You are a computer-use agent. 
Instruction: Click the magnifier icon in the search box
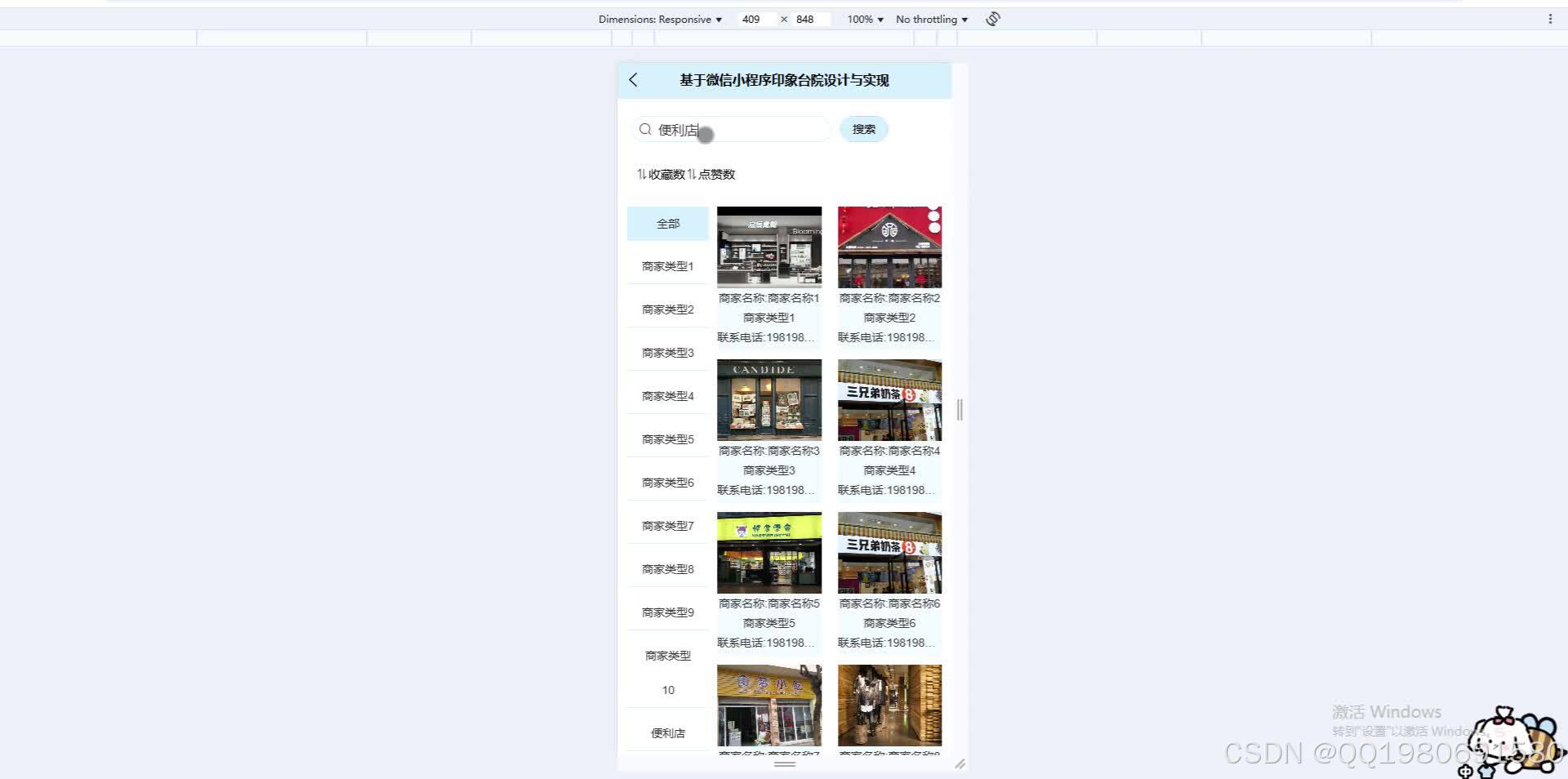(644, 129)
